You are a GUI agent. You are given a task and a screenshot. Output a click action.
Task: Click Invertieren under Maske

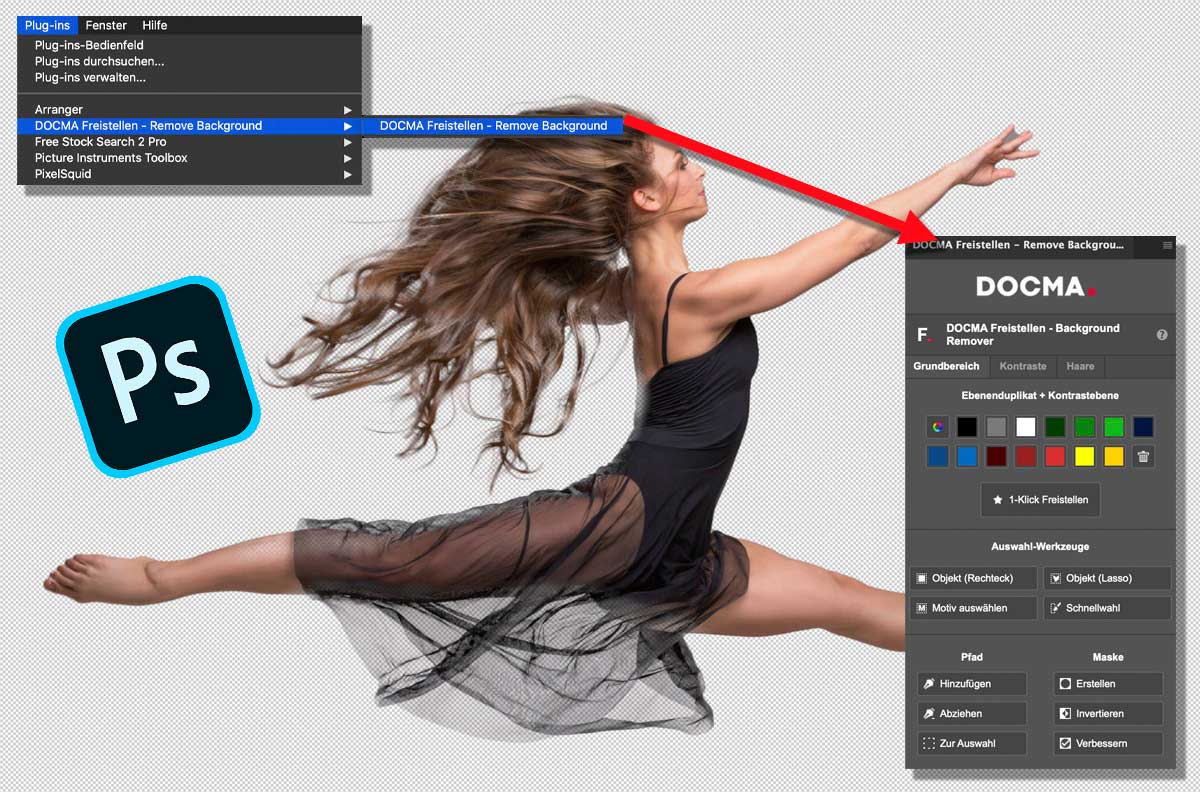pyautogui.click(x=1108, y=714)
